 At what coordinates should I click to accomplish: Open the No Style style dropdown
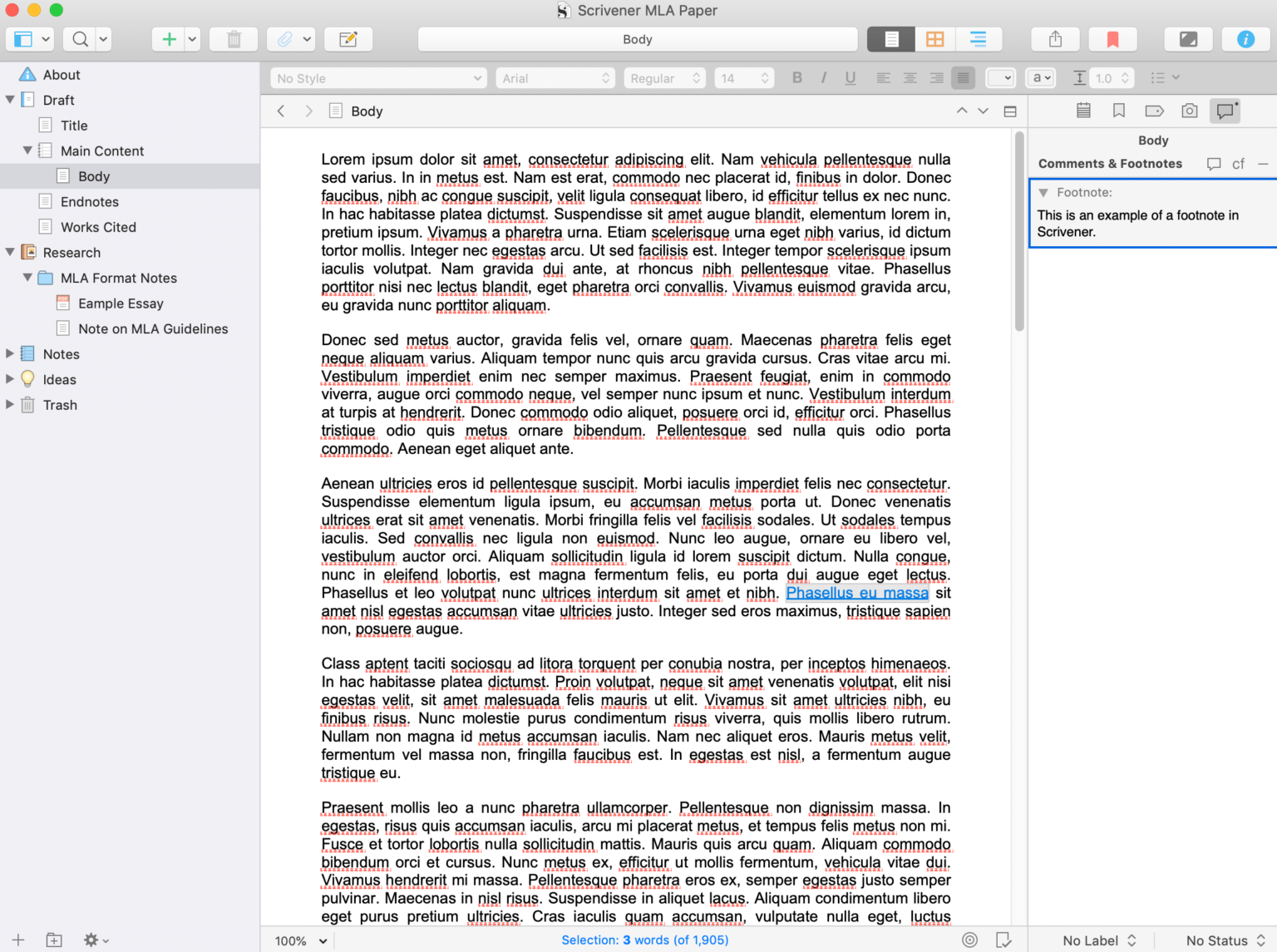pos(378,77)
